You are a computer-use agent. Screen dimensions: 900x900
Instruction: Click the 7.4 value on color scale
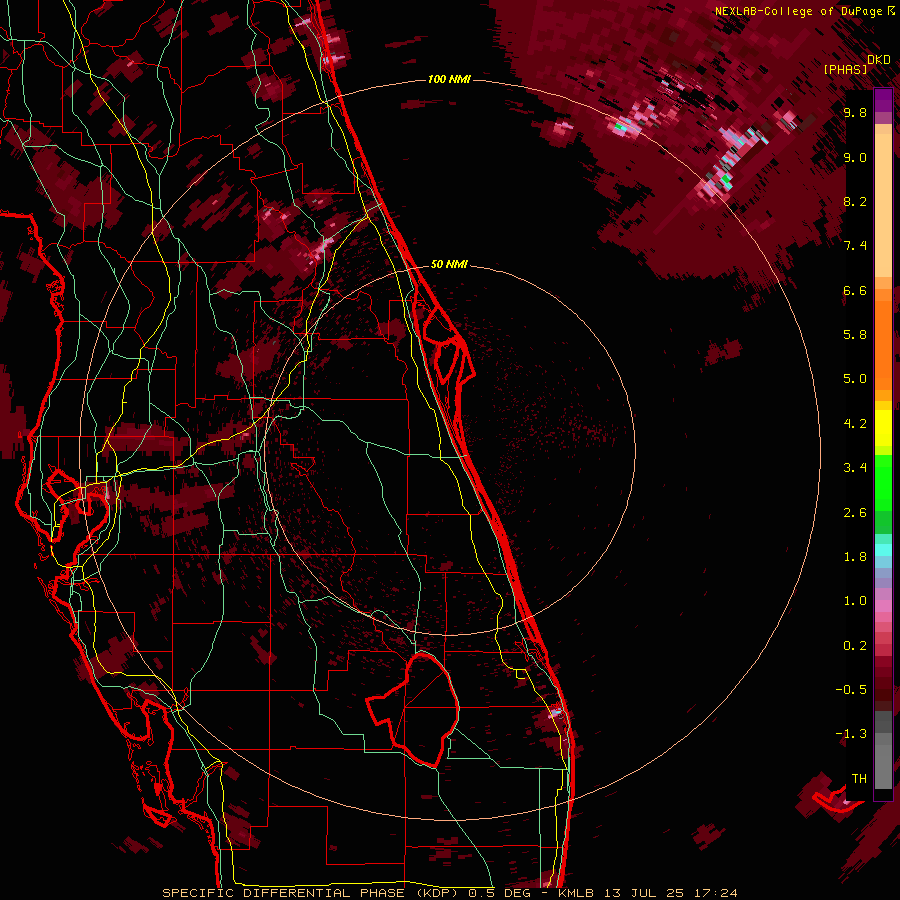[x=855, y=246]
